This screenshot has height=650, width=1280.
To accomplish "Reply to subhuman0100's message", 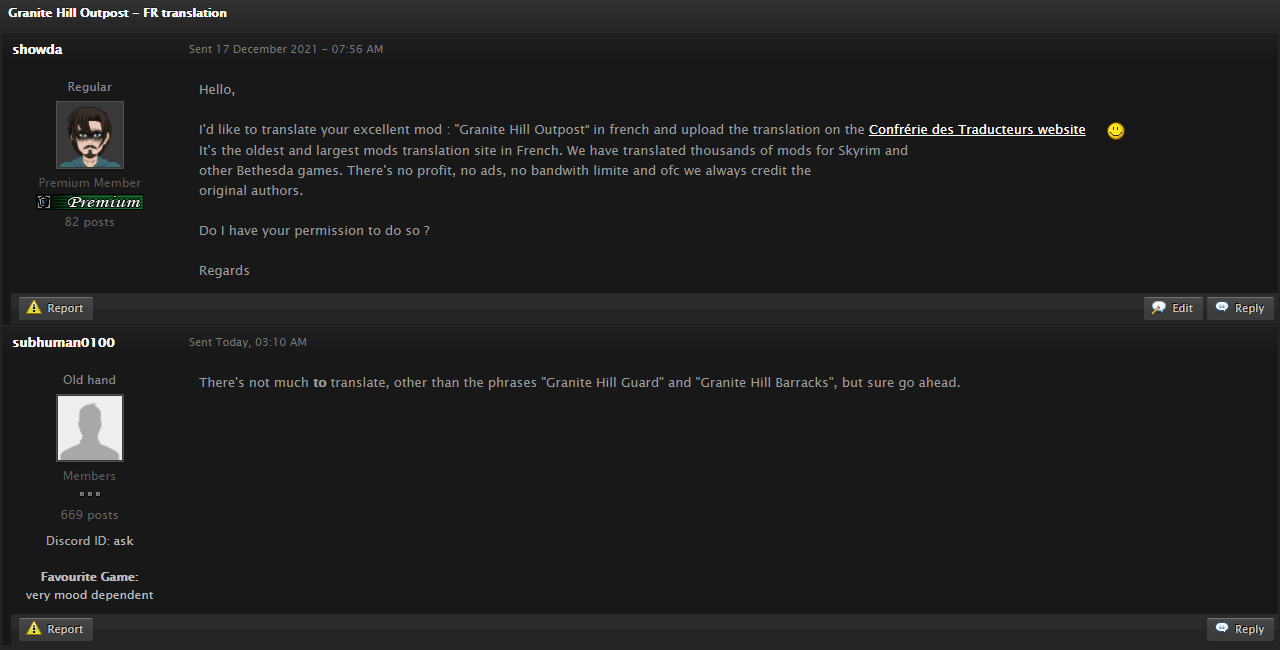I will [x=1240, y=629].
